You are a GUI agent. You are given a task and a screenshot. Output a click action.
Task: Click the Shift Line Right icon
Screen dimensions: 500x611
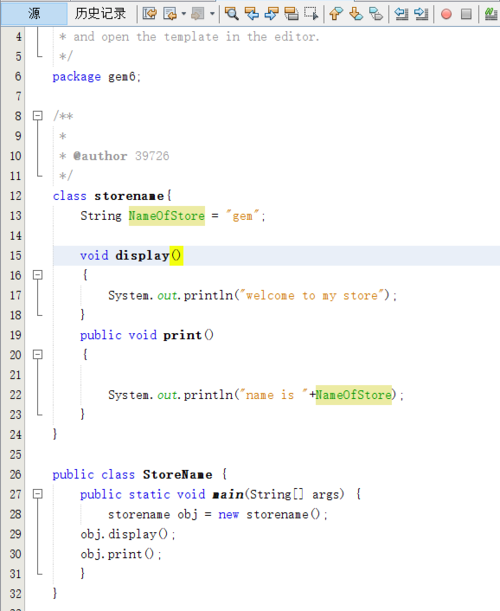pos(421,14)
